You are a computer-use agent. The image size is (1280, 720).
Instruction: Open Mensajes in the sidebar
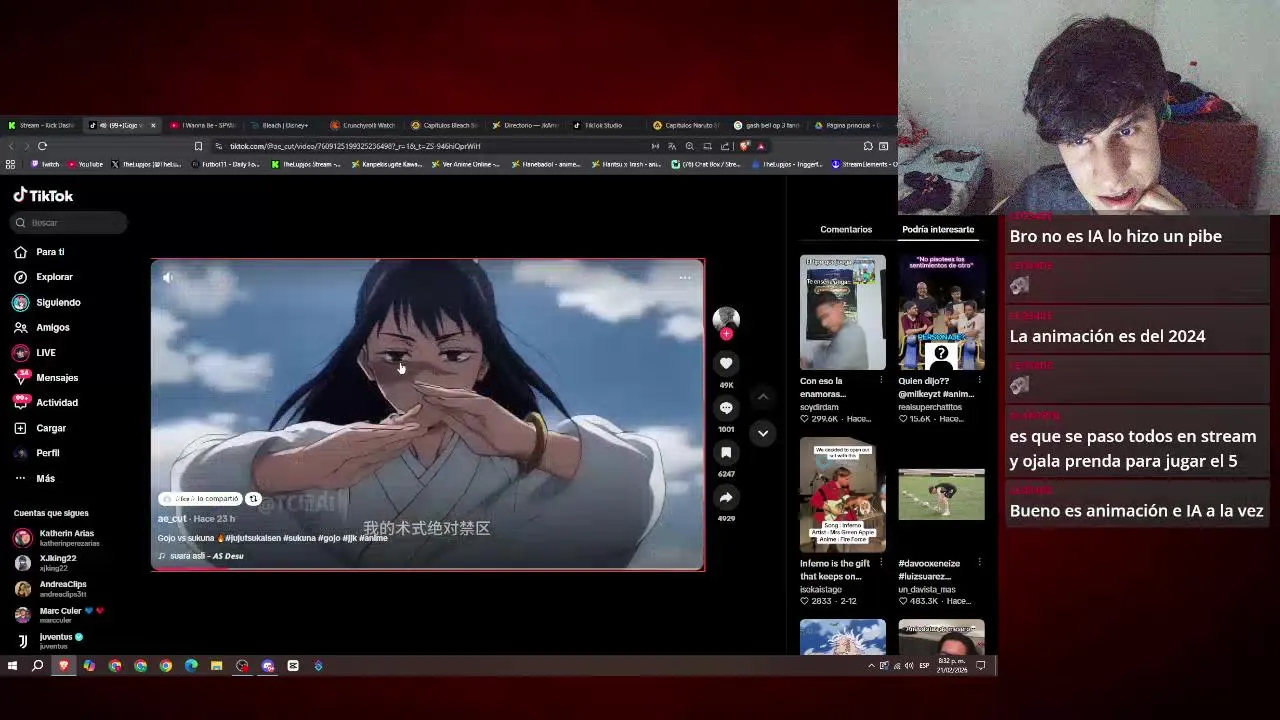46,377
